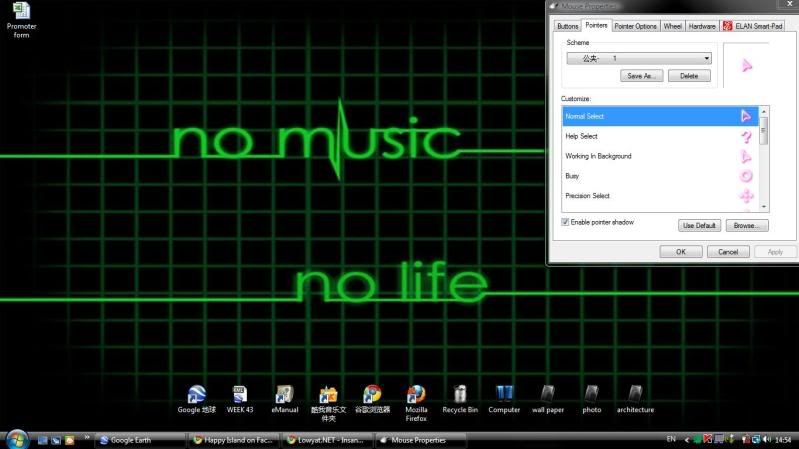Switch to the Pointer Options tab
This screenshot has height=449, width=799.
[635, 26]
